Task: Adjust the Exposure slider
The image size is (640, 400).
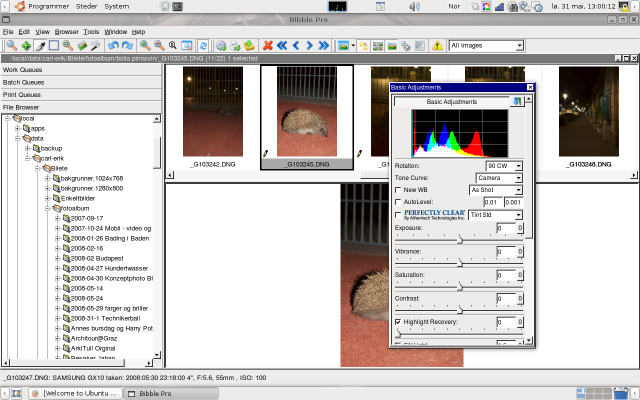Action: tap(459, 240)
